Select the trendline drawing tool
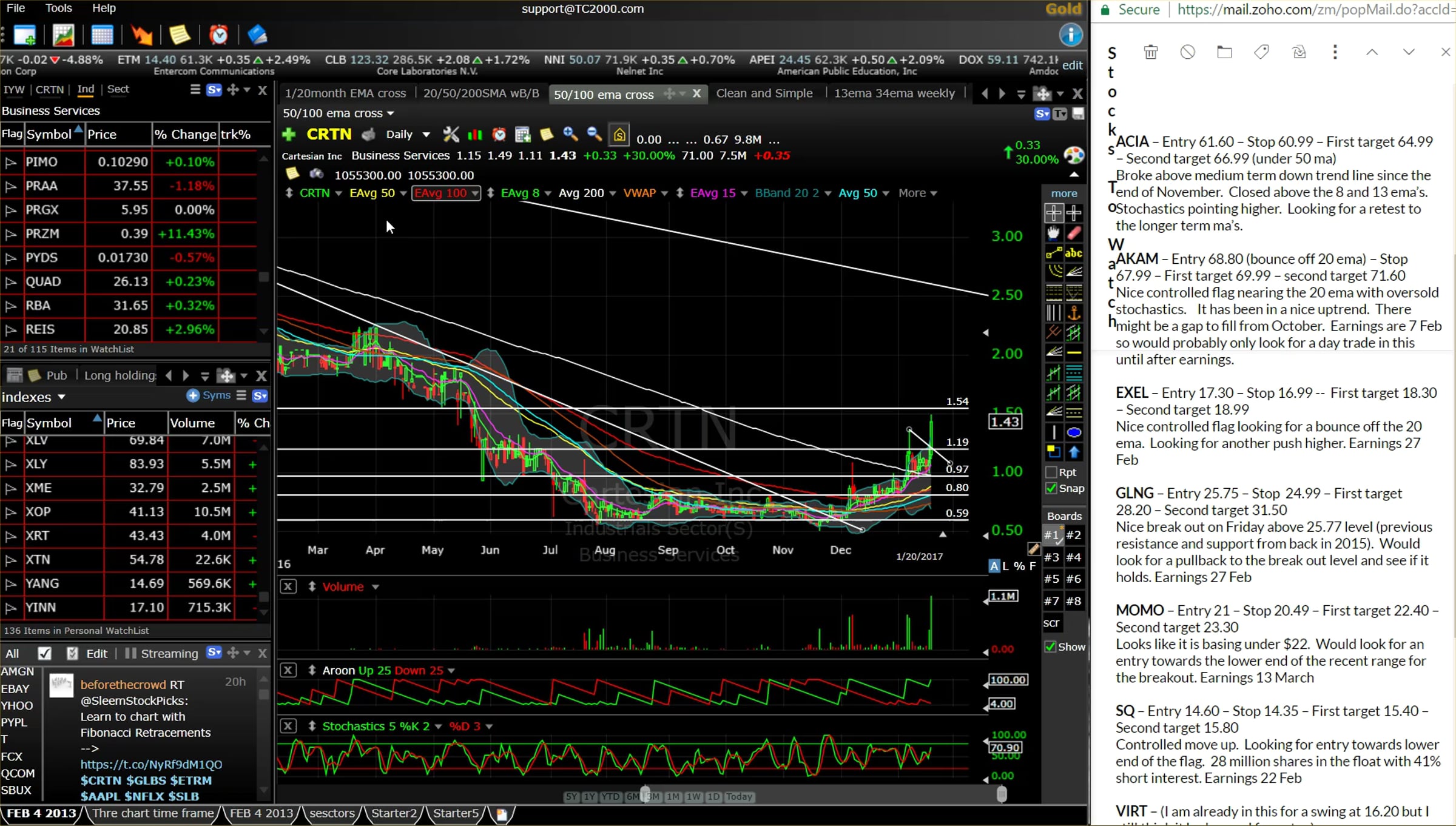 click(1054, 253)
